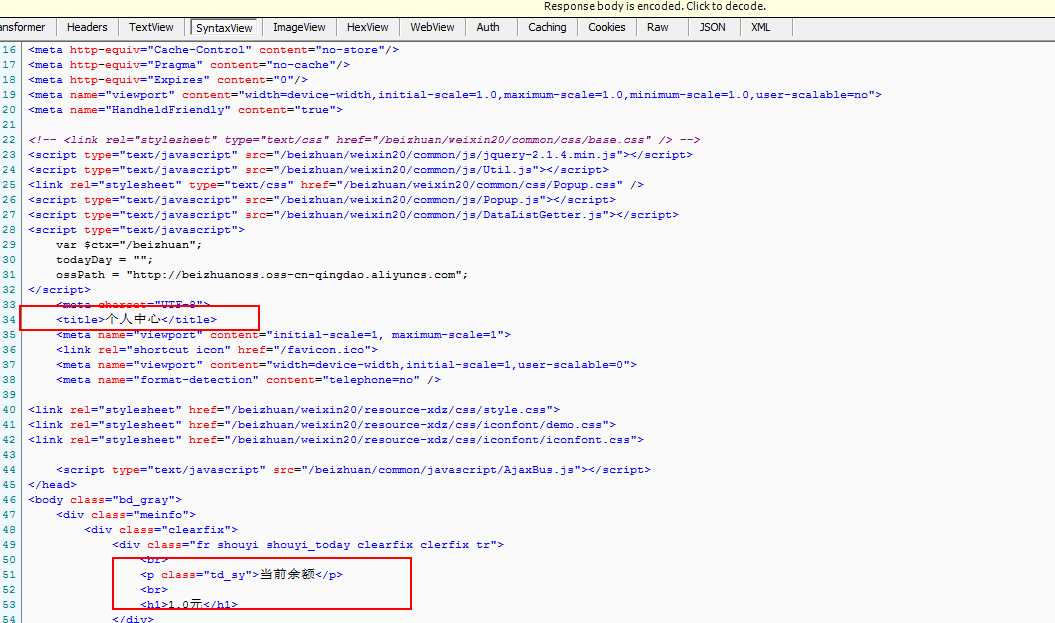Click the shouyi_today div line
The width and height of the screenshot is (1055, 623).
coord(308,545)
